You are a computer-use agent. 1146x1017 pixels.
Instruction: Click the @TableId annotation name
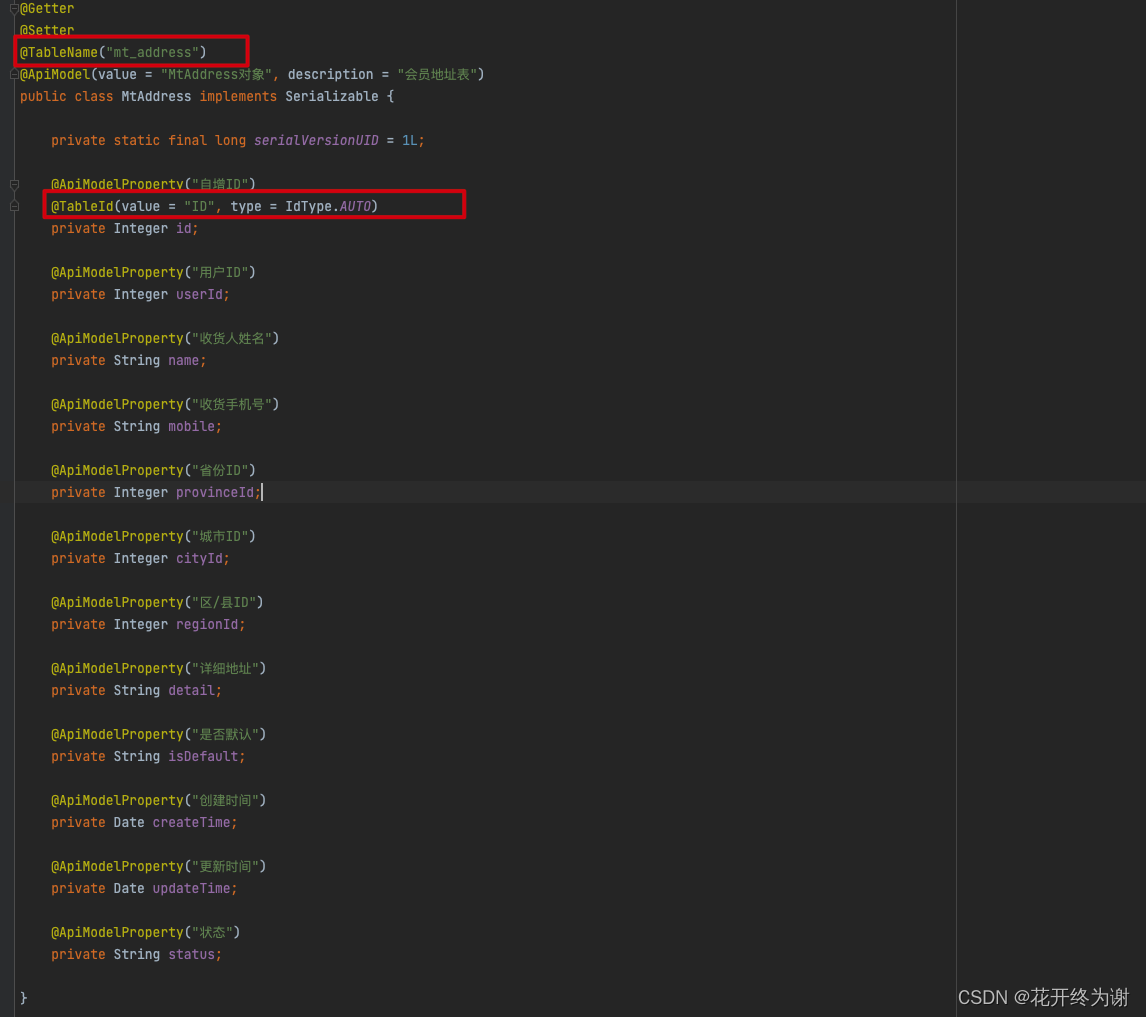click(82, 206)
